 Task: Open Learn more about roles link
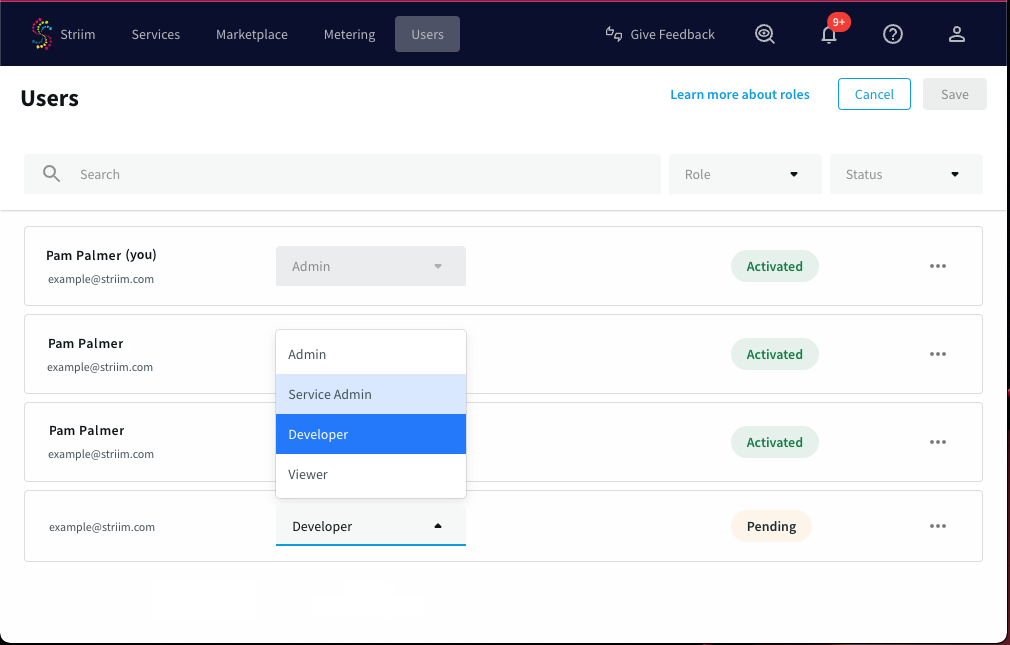[x=739, y=94]
